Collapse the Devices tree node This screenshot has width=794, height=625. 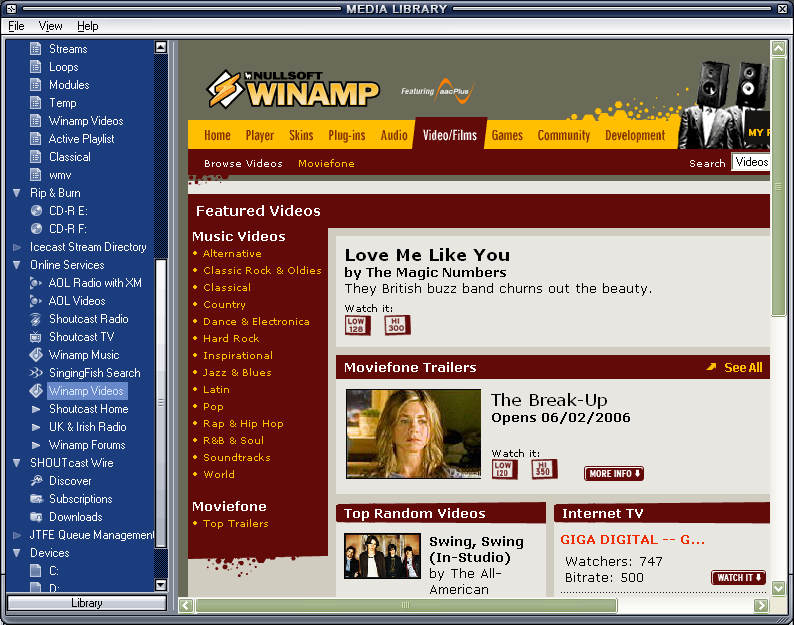pyautogui.click(x=17, y=553)
